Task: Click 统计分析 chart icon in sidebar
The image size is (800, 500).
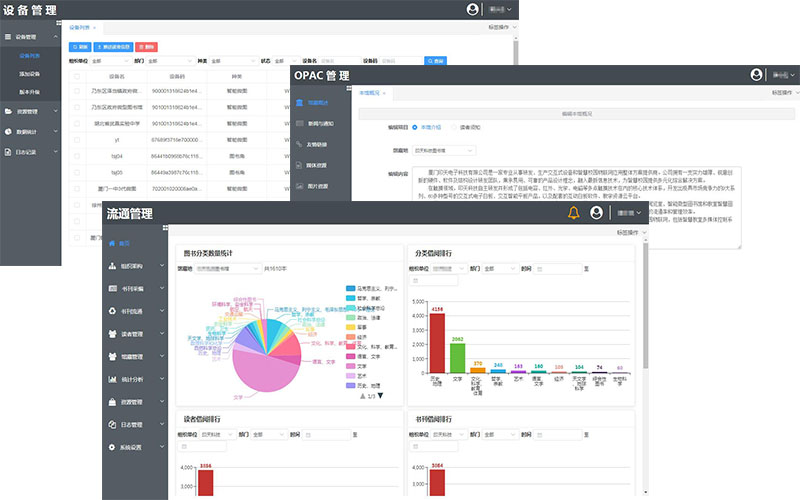Action: 112,379
